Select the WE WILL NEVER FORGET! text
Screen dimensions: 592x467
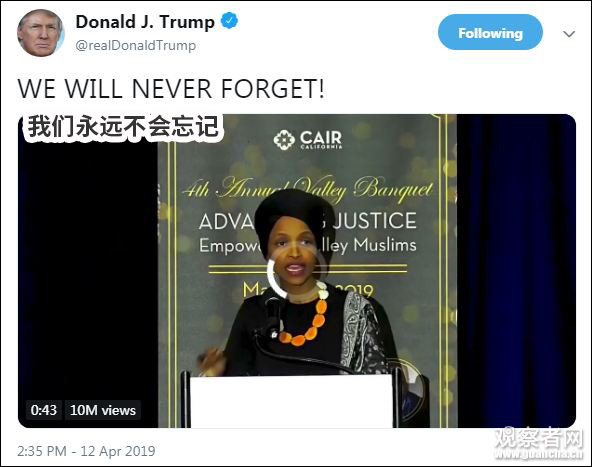pyautogui.click(x=171, y=89)
